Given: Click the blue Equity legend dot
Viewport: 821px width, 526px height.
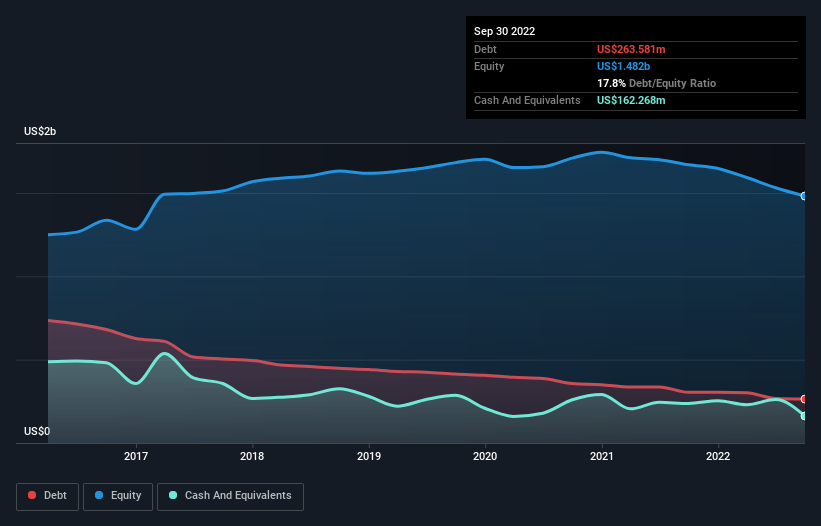Looking at the screenshot, I should click(99, 495).
